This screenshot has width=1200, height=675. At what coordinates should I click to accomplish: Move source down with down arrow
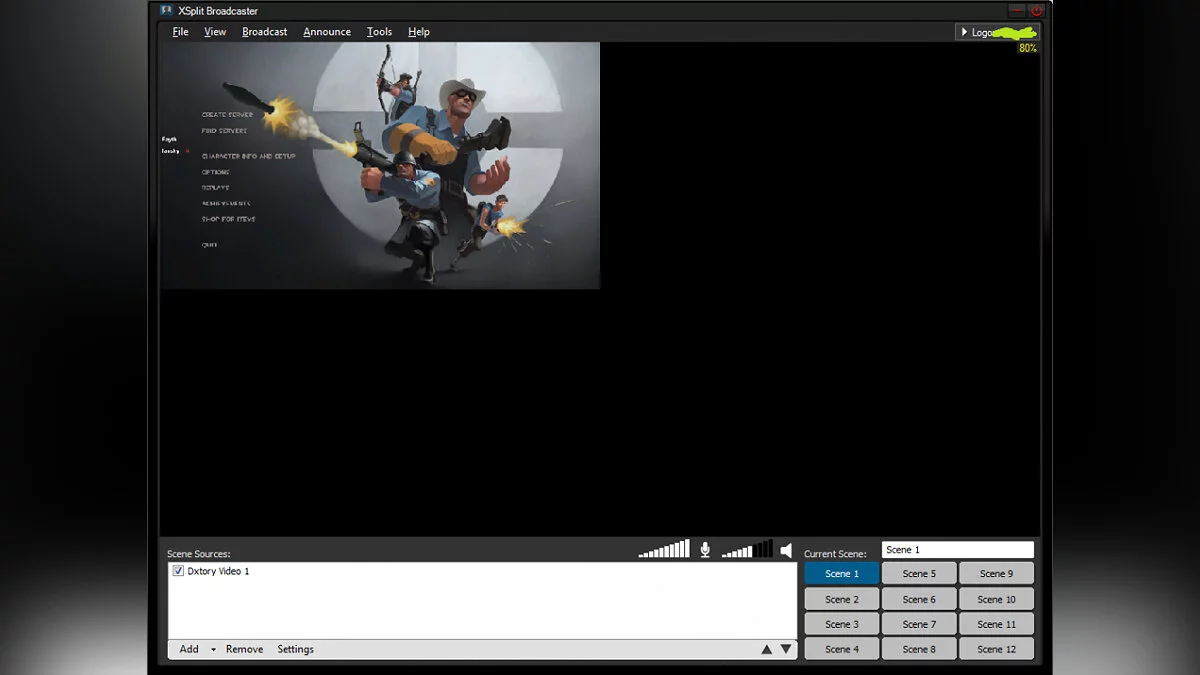(x=786, y=649)
